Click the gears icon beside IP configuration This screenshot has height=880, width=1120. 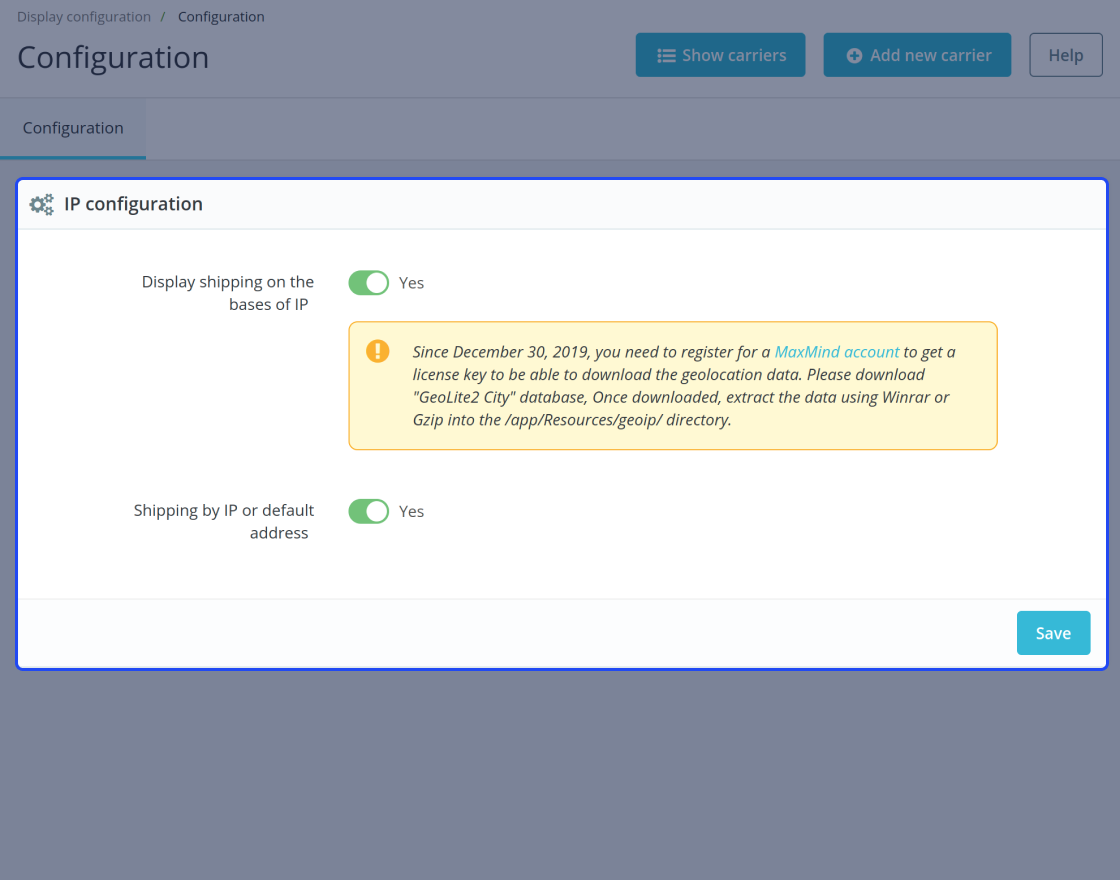click(x=41, y=204)
